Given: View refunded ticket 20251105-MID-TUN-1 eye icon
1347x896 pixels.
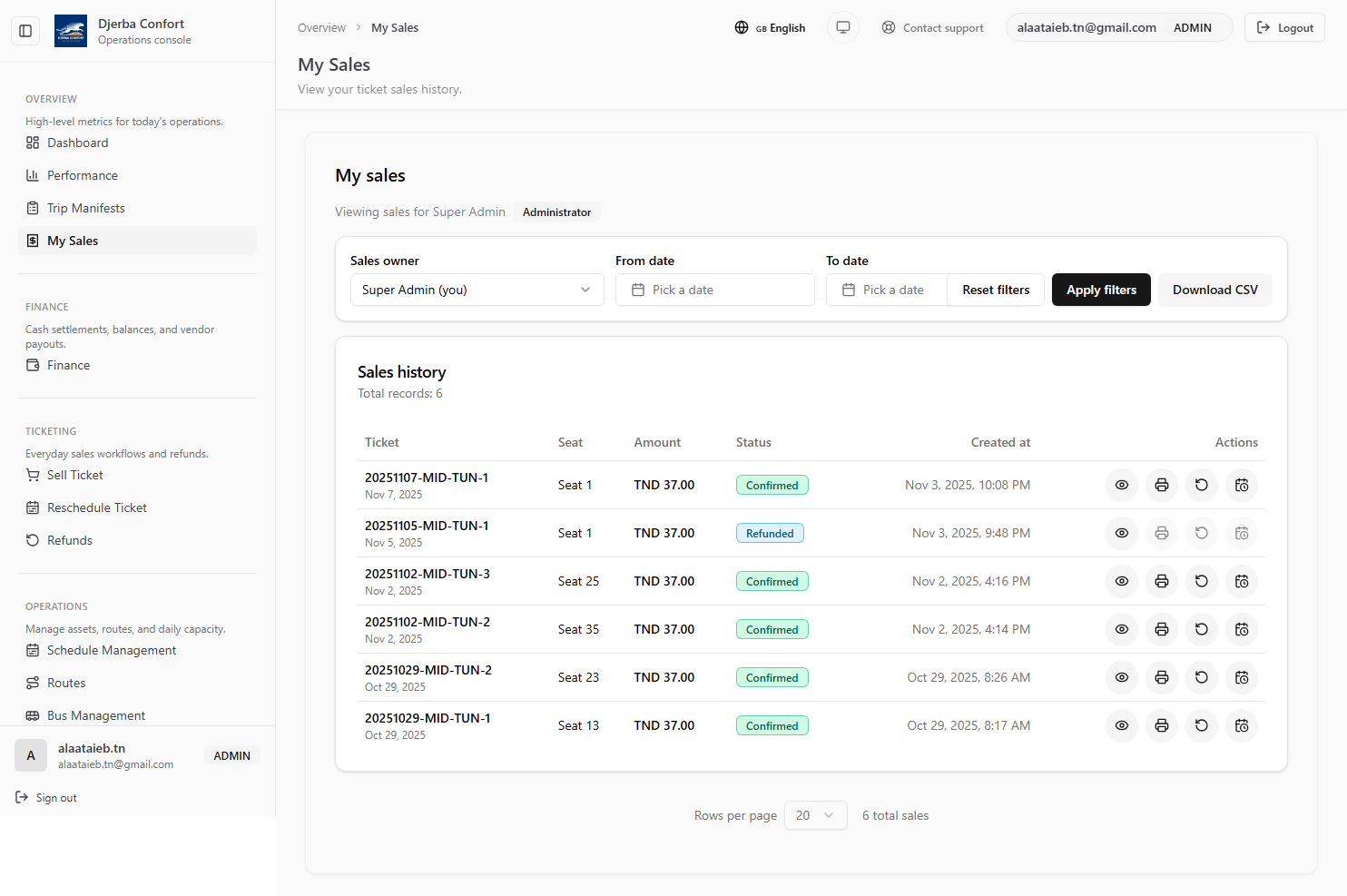Looking at the screenshot, I should coord(1122,533).
